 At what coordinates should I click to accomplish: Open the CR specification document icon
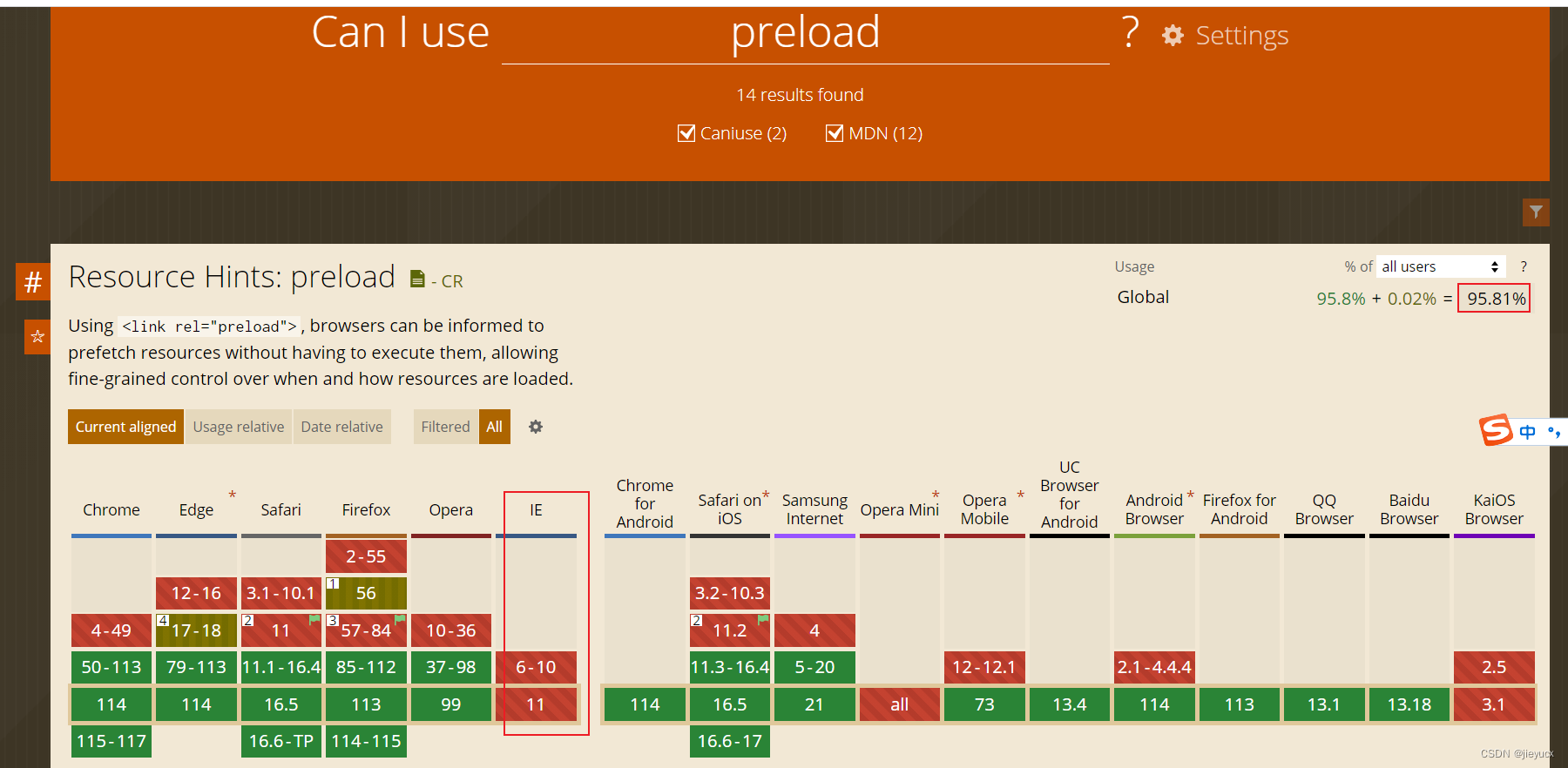pos(417,279)
